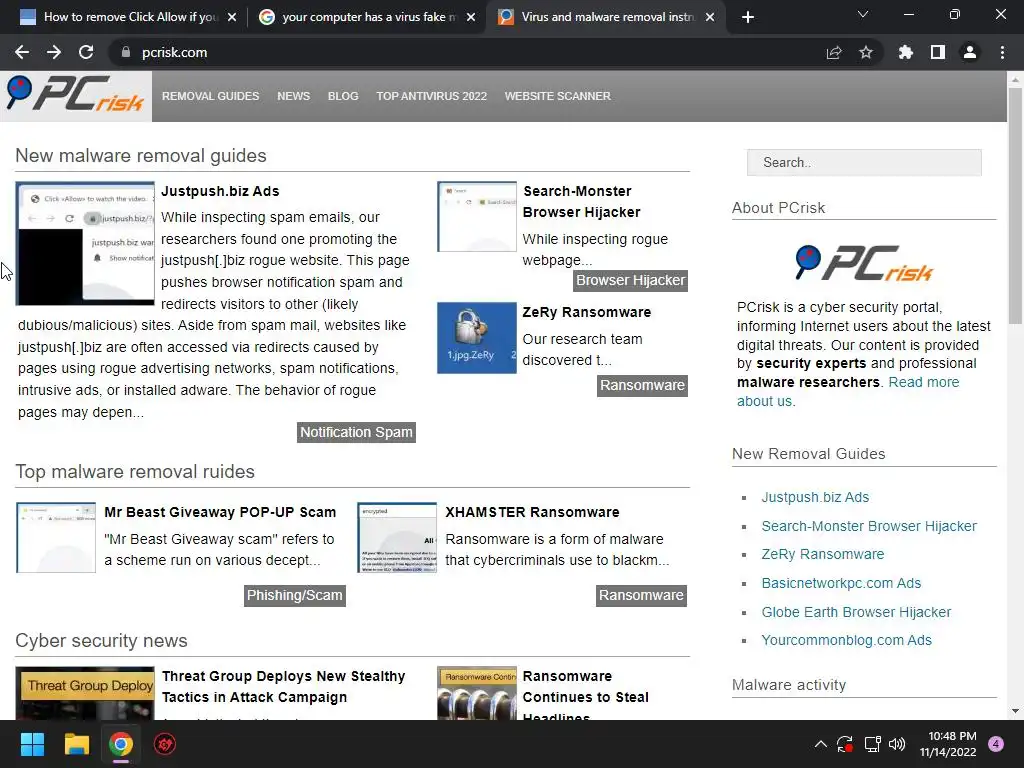
Task: Click the Notification Spam category tag
Action: pyautogui.click(x=356, y=432)
